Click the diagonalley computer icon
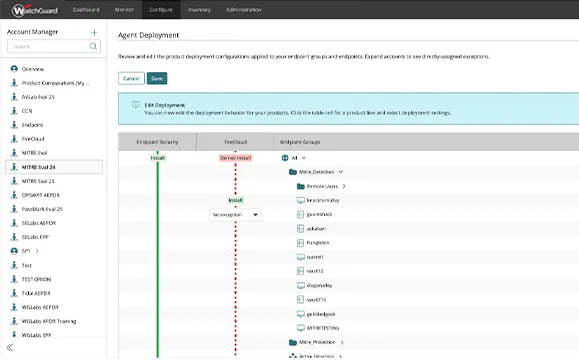 [x=301, y=285]
